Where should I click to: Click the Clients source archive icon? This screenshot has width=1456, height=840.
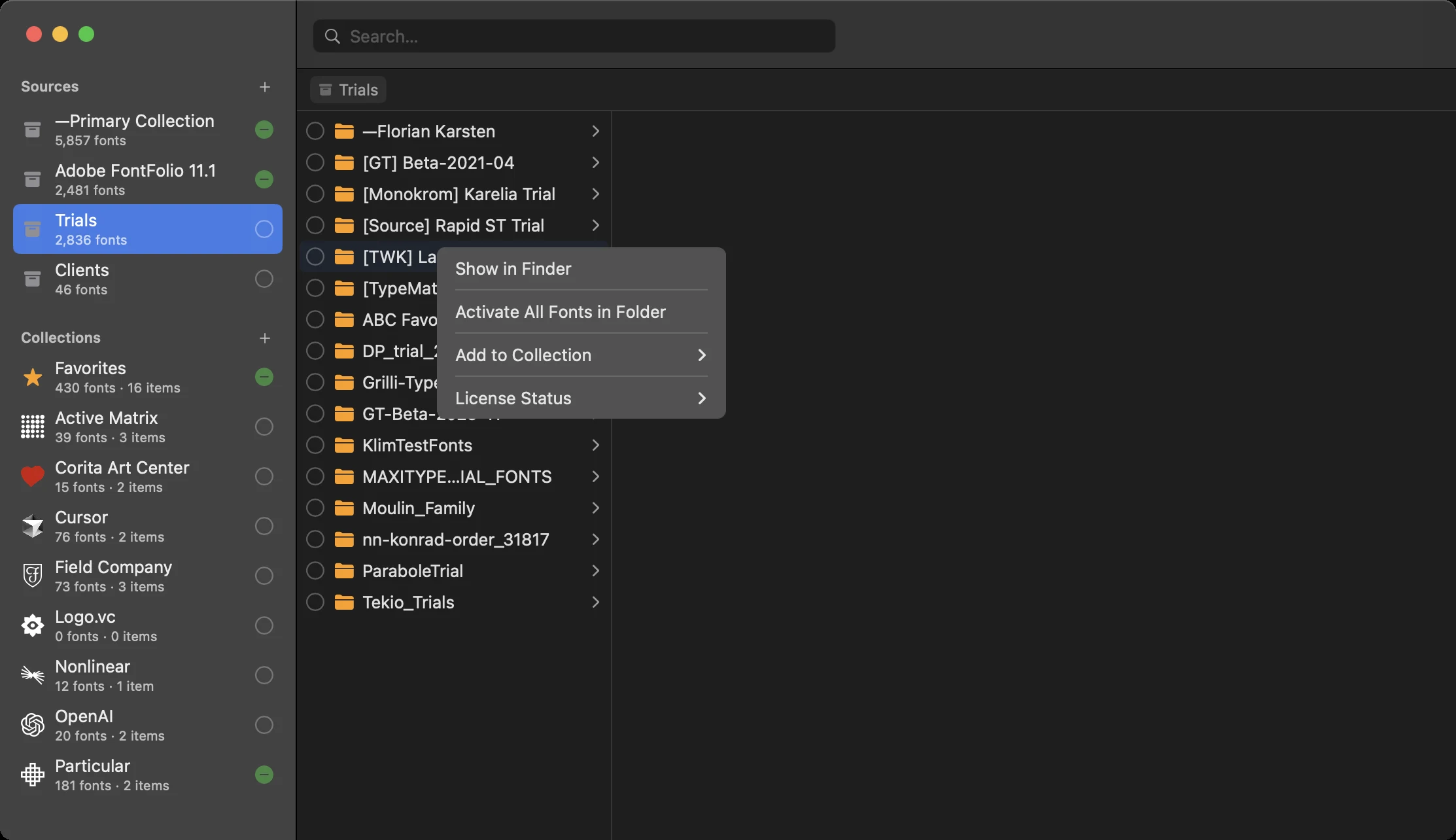click(x=32, y=279)
